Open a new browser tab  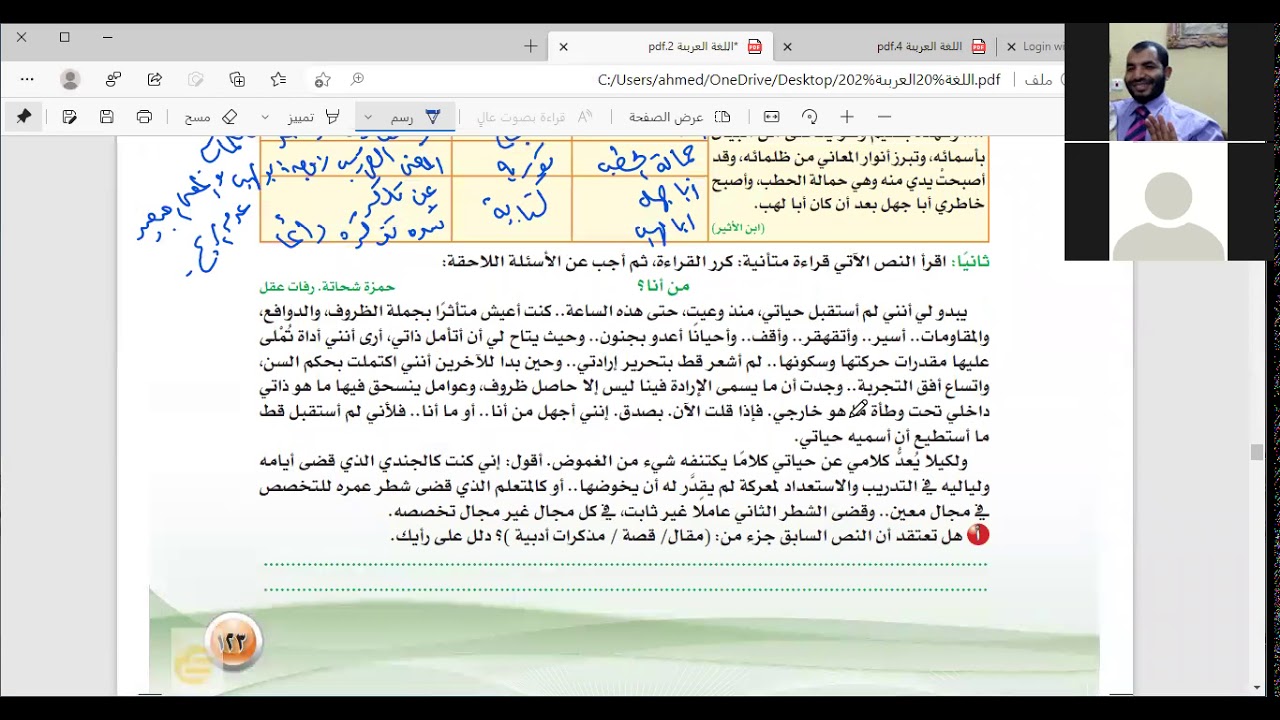coord(531,46)
